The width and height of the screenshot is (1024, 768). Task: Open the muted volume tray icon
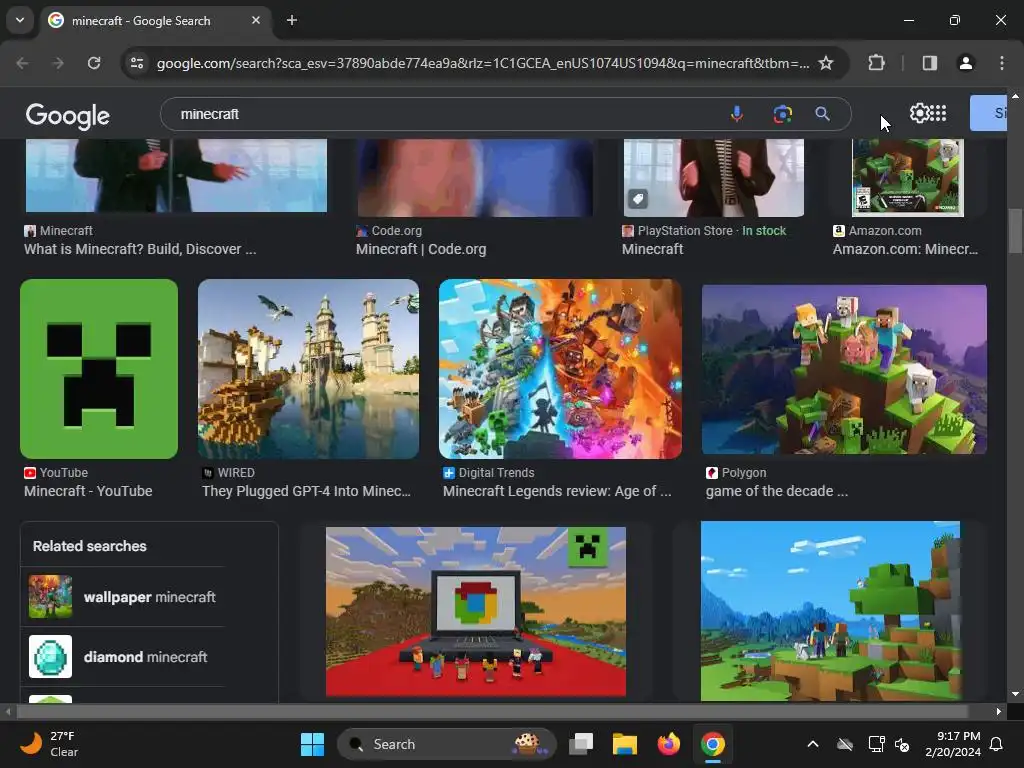tap(903, 744)
